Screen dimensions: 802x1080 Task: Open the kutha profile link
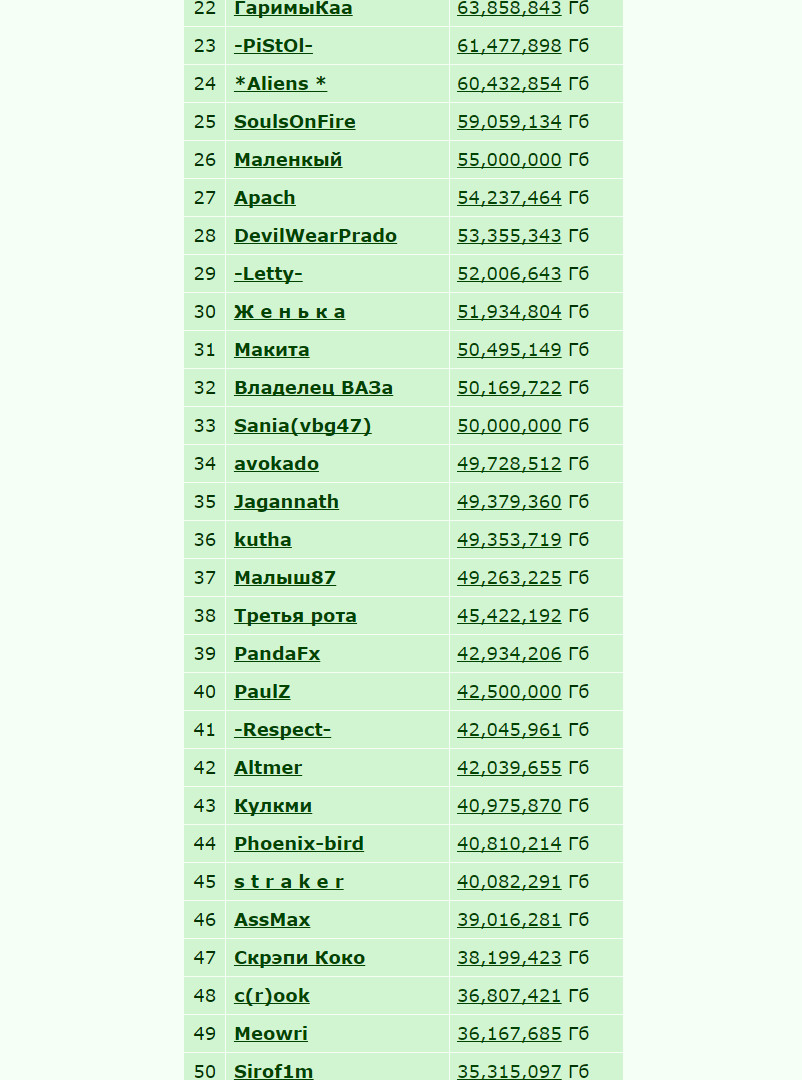(263, 539)
